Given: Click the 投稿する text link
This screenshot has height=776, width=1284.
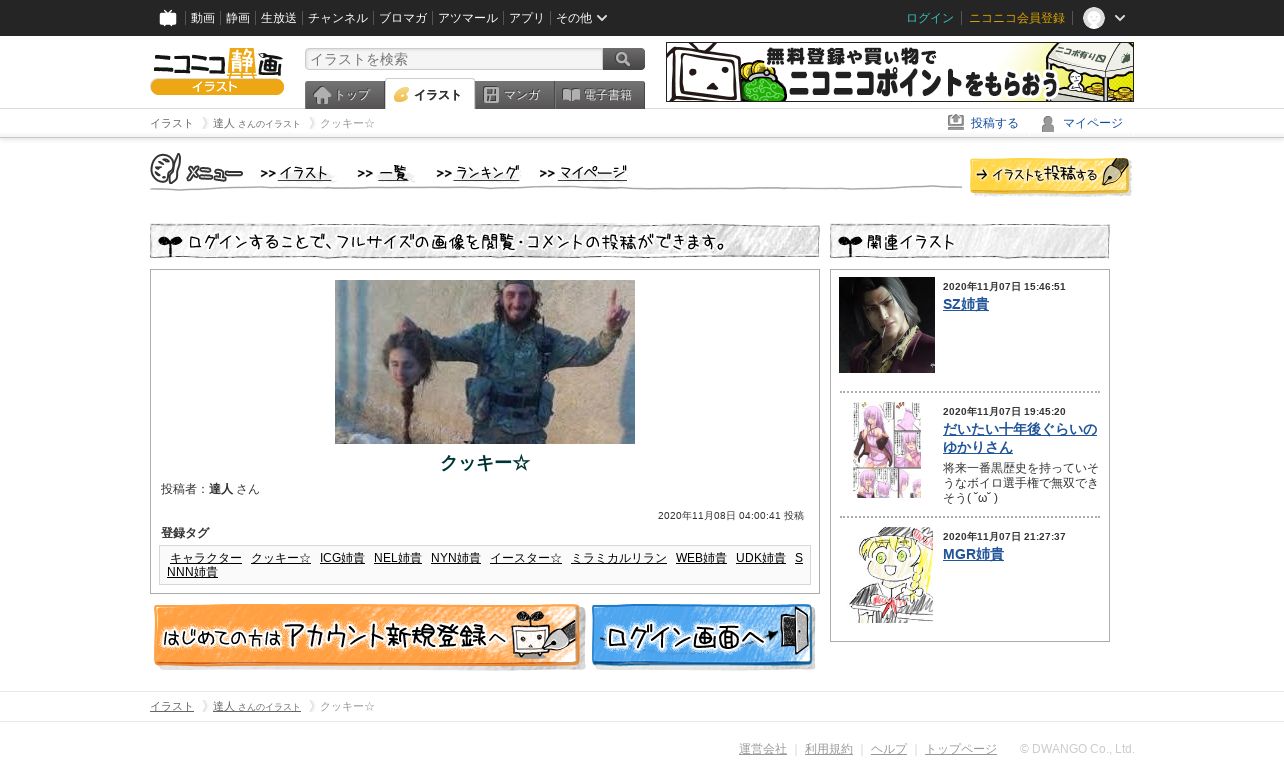Looking at the screenshot, I should tap(995, 123).
